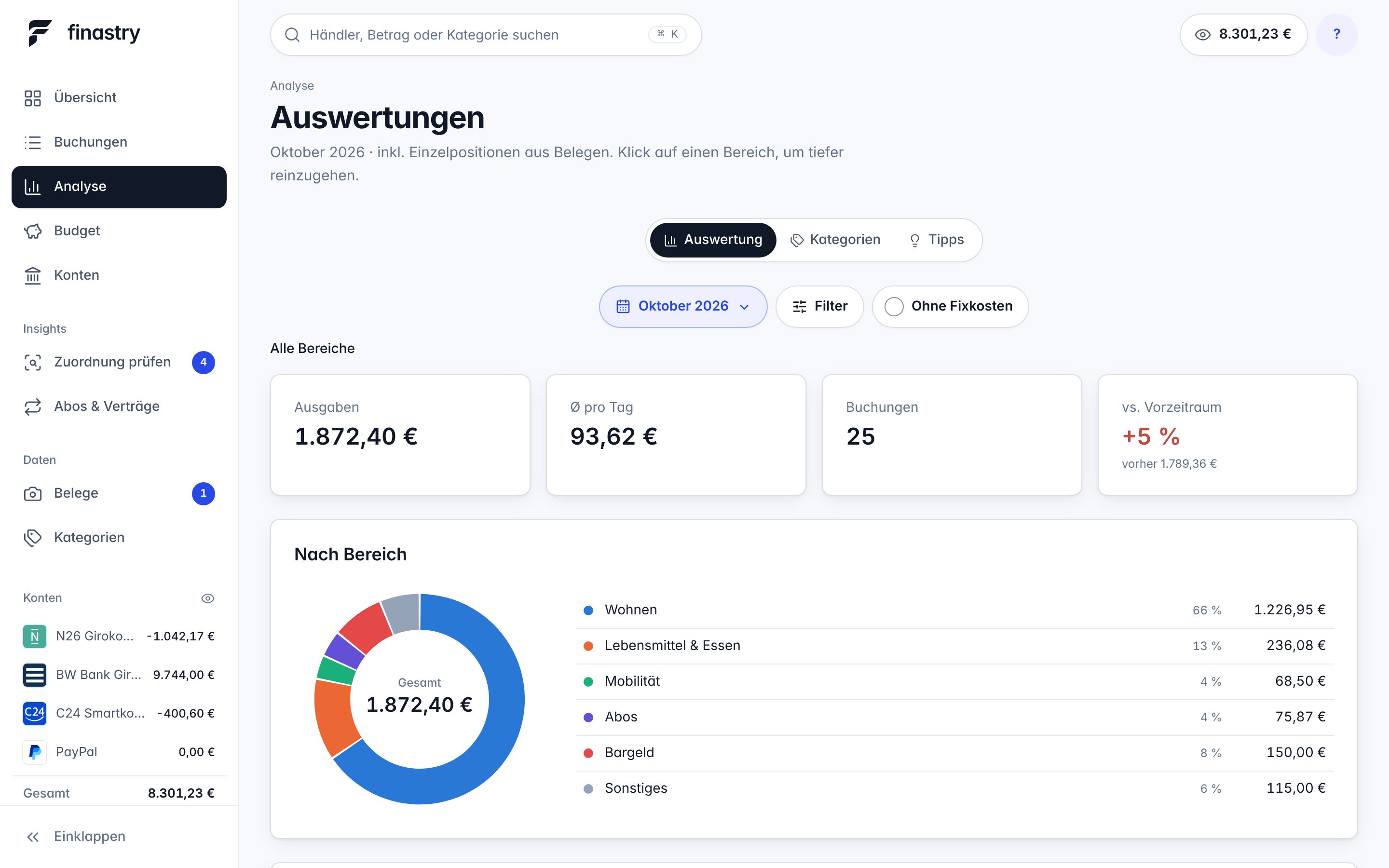
Task: Open the Filter options
Action: coord(819,307)
